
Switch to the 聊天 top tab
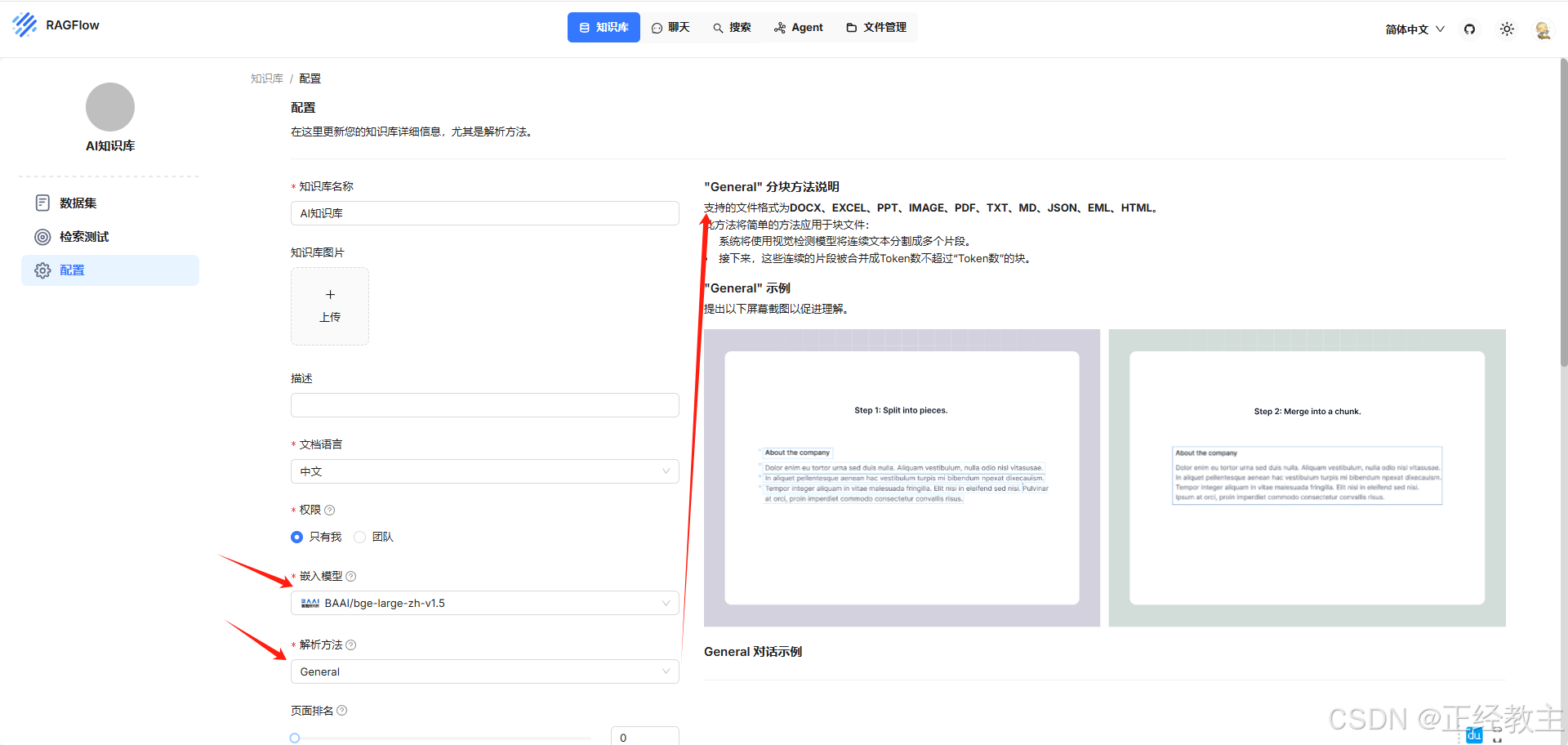pyautogui.click(x=670, y=28)
